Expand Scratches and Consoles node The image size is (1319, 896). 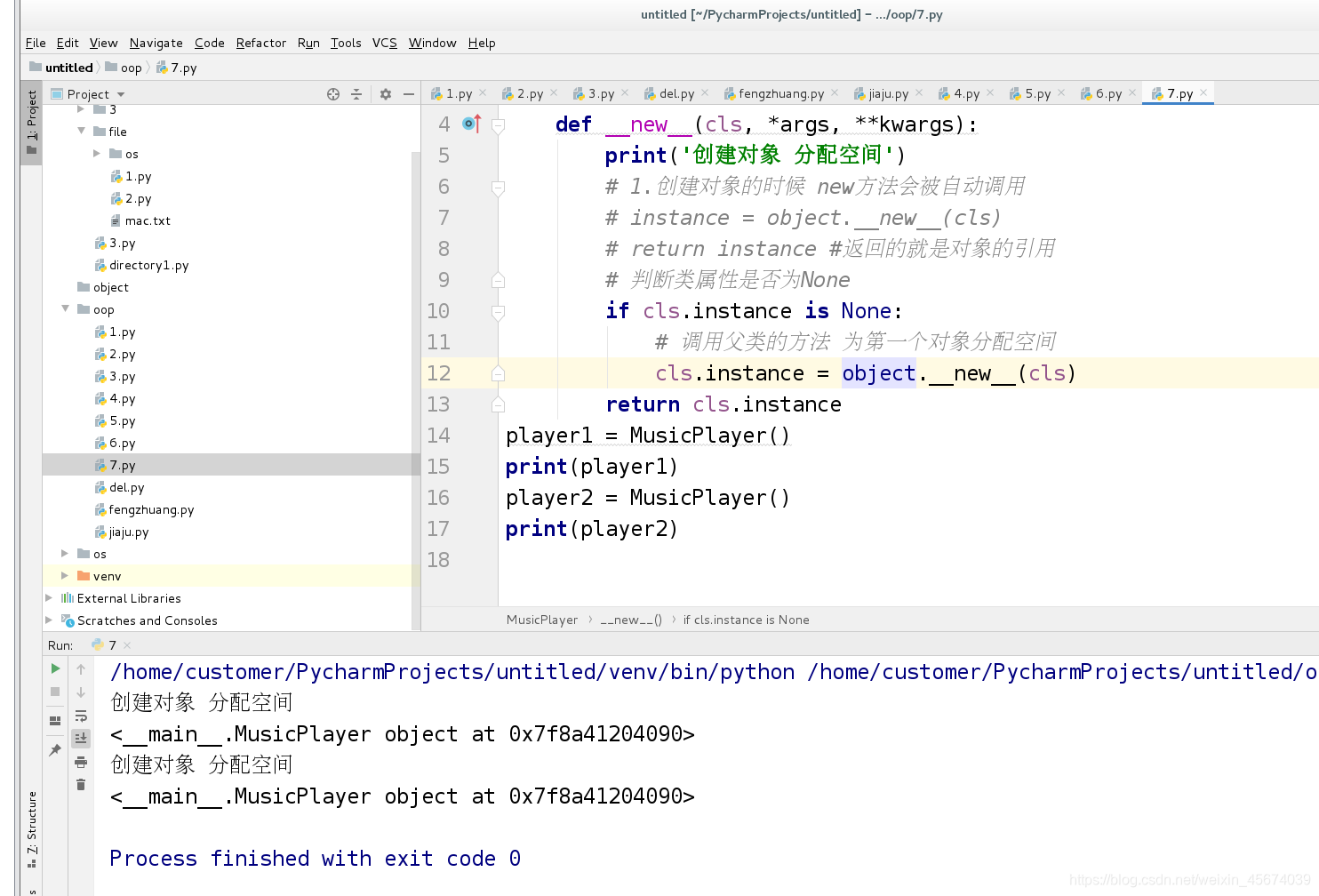coord(49,620)
